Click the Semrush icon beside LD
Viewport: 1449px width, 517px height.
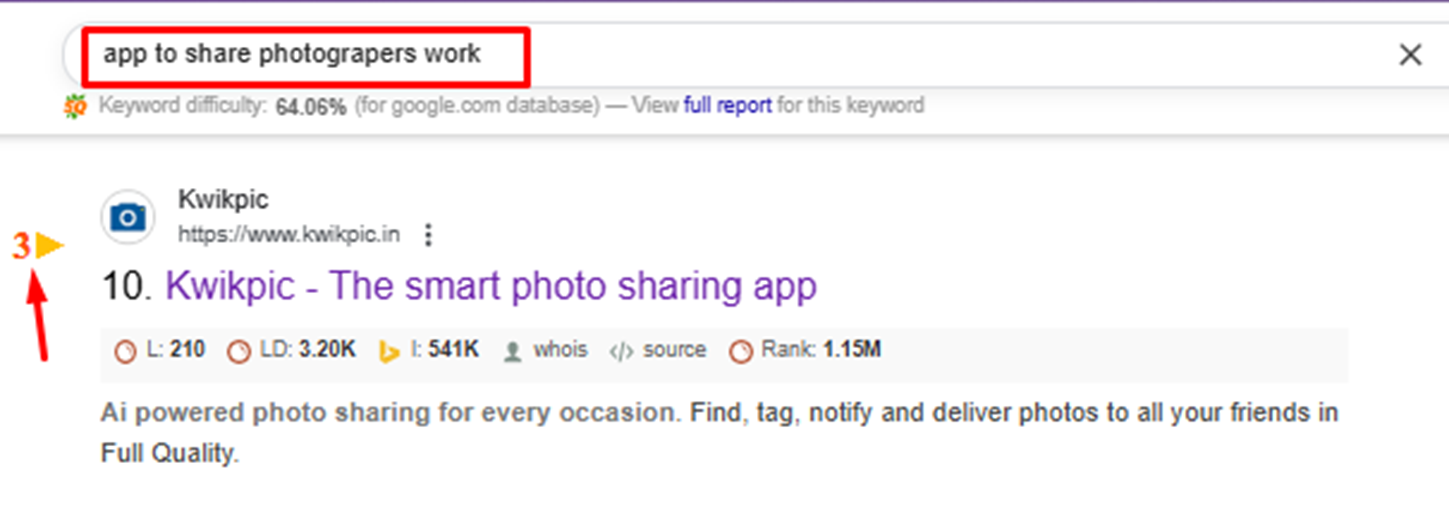click(x=238, y=351)
